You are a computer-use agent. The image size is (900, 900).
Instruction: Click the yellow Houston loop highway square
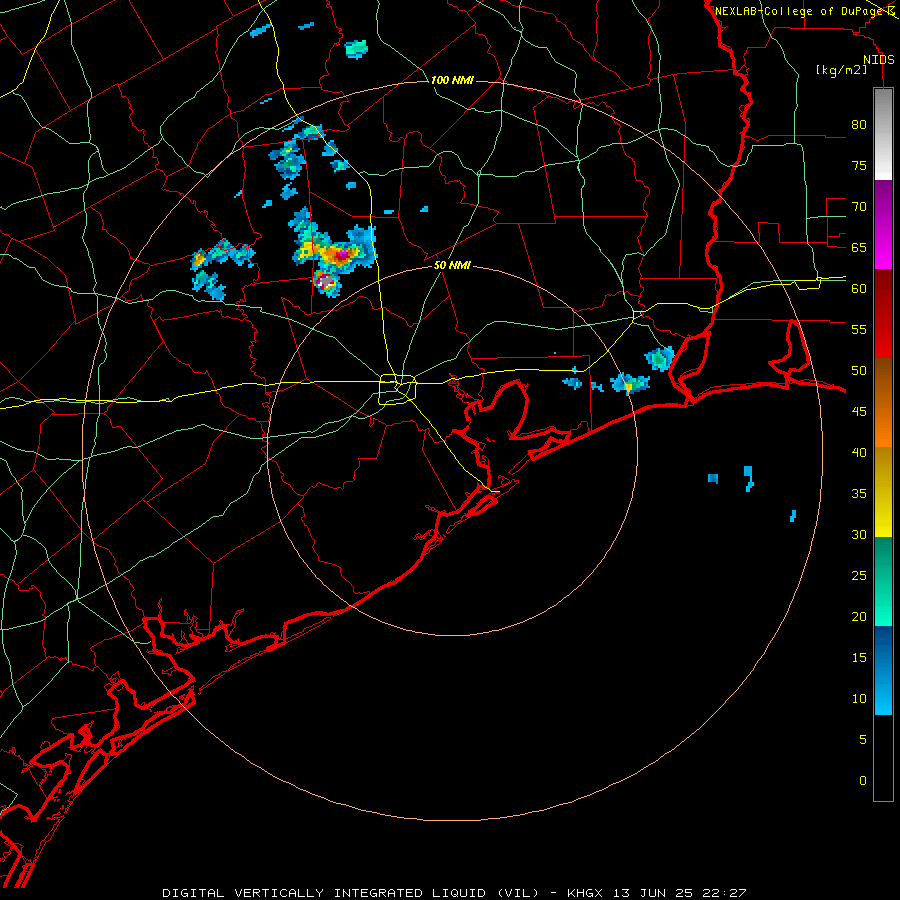(x=397, y=389)
